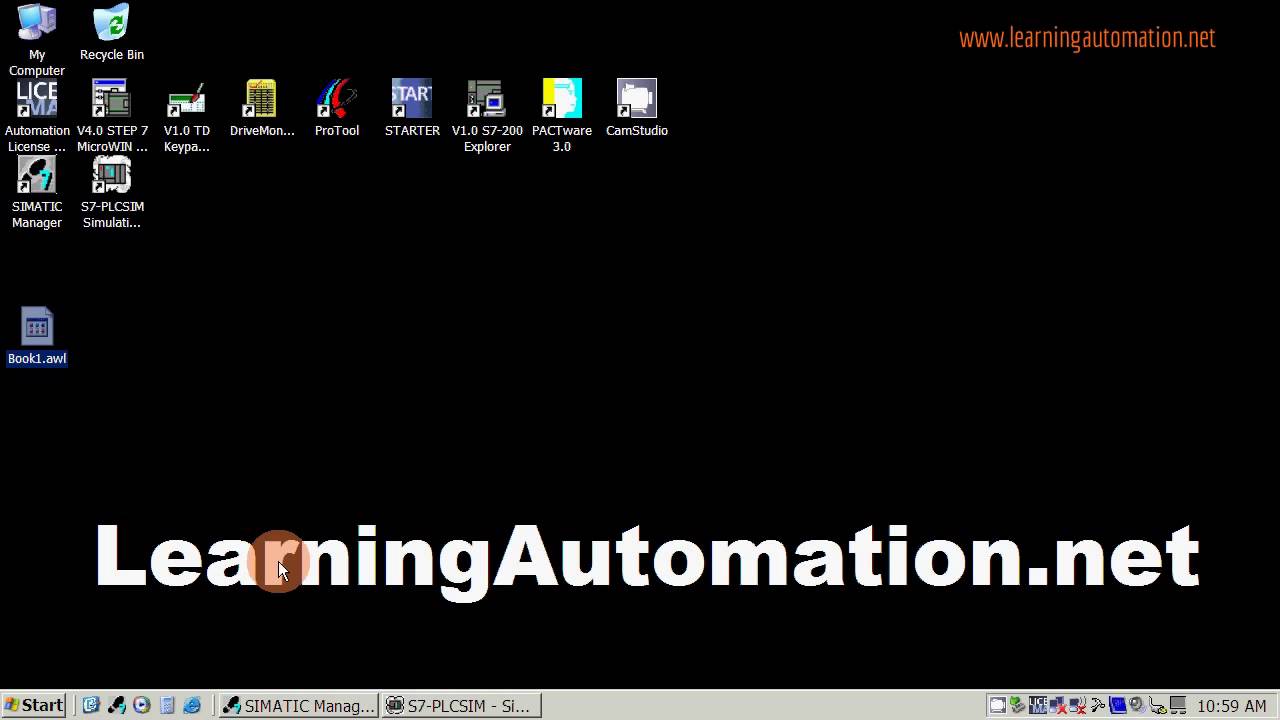Select V4.0 STEP 7 MicroWIN shortcut

tap(112, 116)
